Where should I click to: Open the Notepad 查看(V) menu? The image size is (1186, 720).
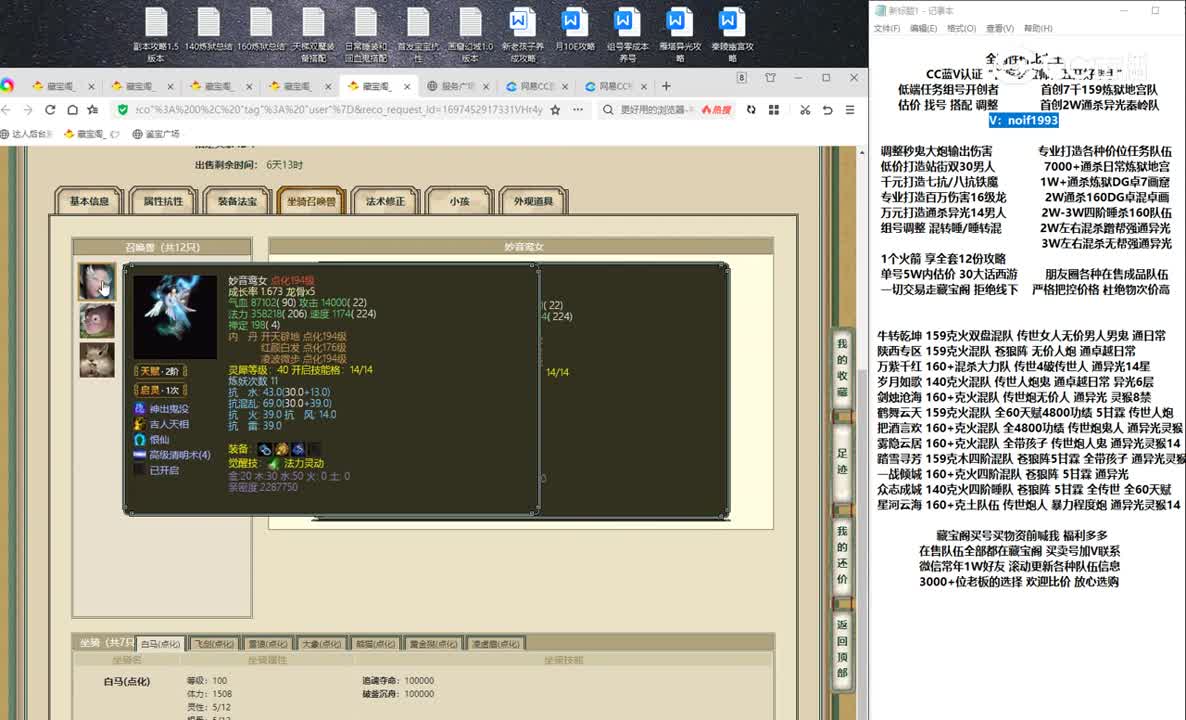(999, 29)
